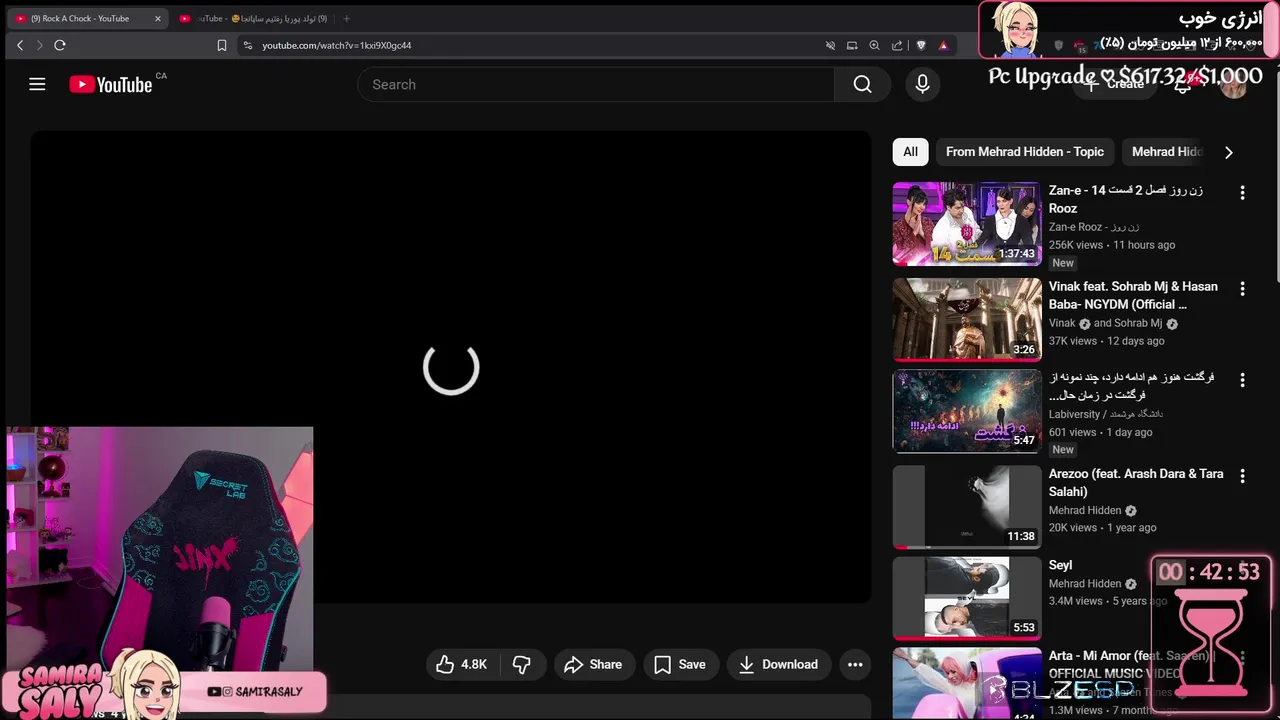The height and width of the screenshot is (720, 1280).
Task: Click Arezoo (feat. Arash Dara) title
Action: tap(1136, 483)
